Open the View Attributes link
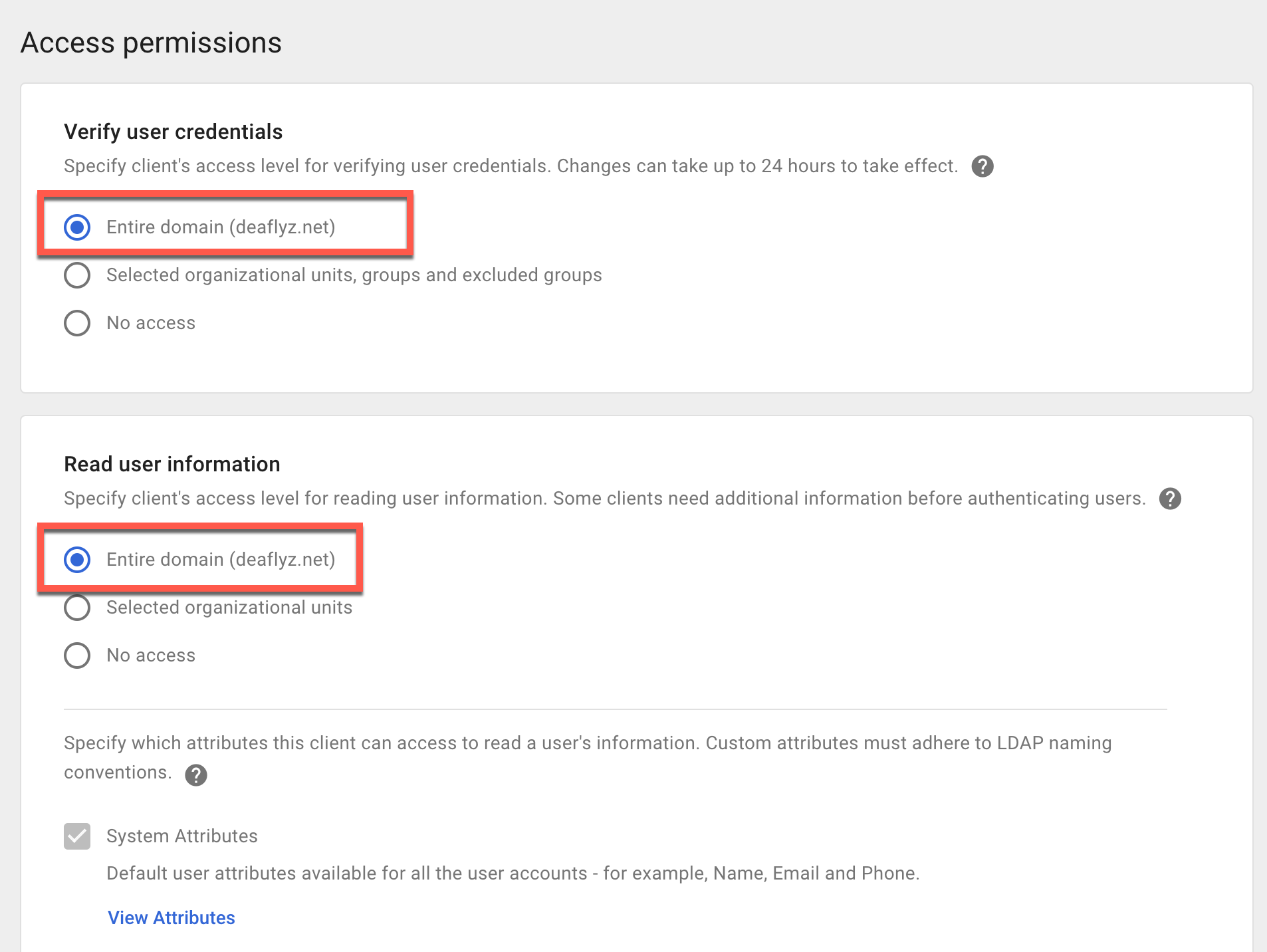Viewport: 1267px width, 952px height. click(x=172, y=917)
